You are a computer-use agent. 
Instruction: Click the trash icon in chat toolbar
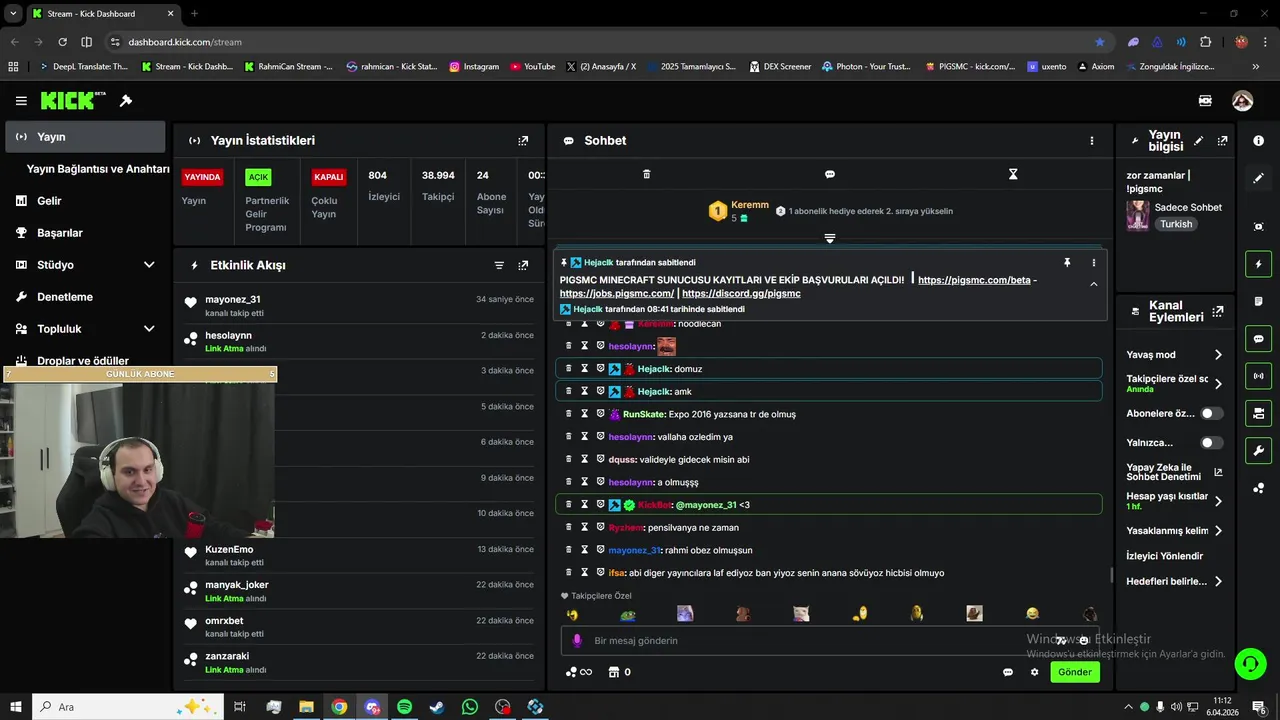[x=646, y=174]
